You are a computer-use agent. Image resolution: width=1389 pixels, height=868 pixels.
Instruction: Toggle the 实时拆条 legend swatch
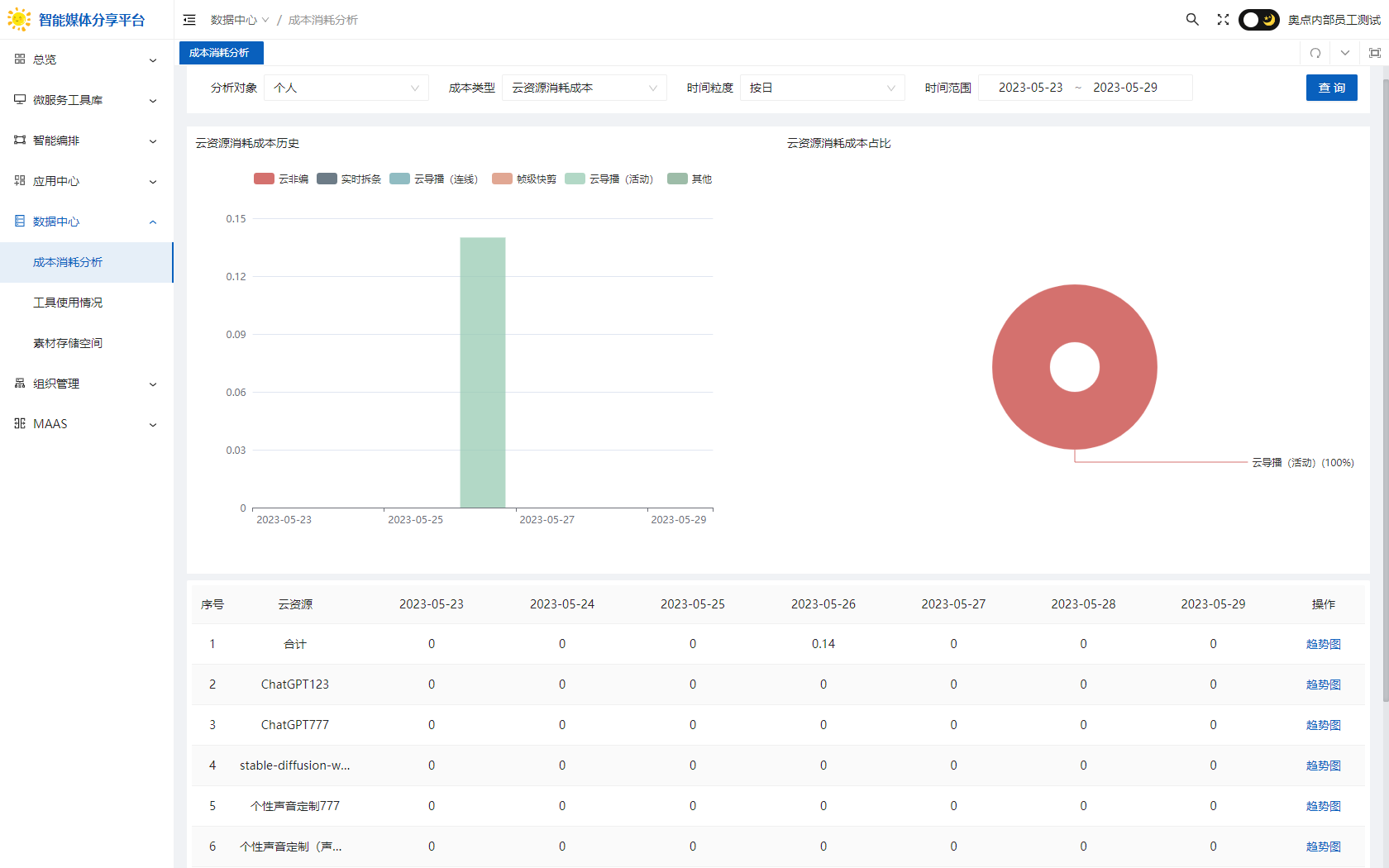(x=327, y=179)
